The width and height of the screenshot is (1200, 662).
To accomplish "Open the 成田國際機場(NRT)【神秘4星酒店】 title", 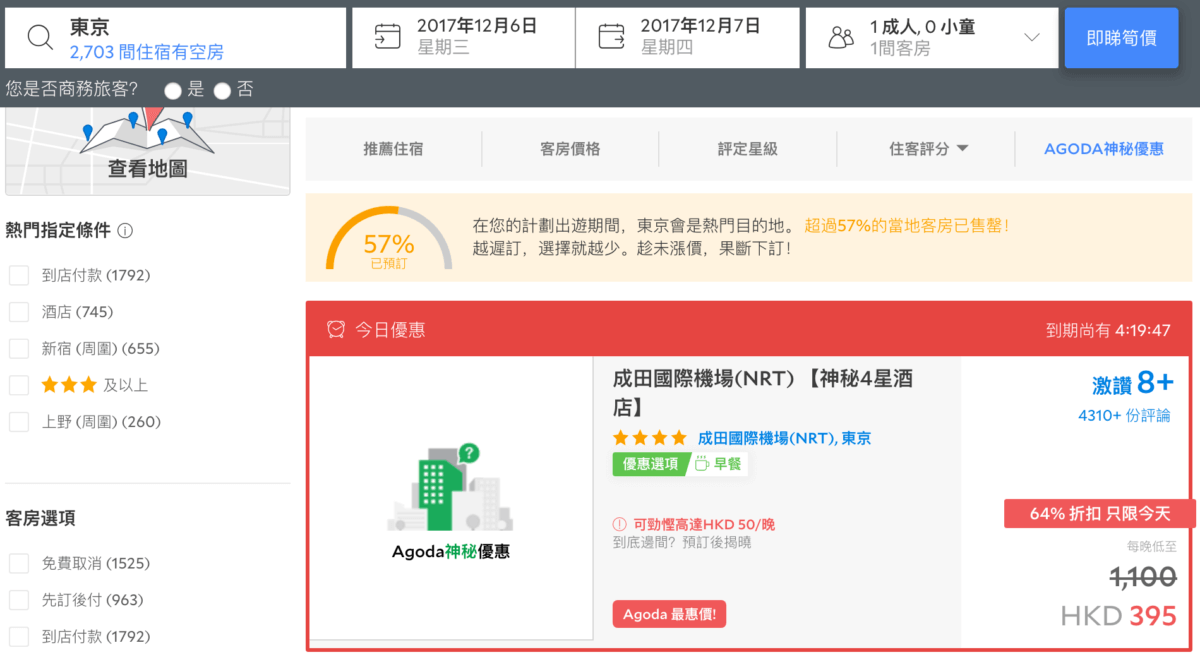I will pos(763,393).
